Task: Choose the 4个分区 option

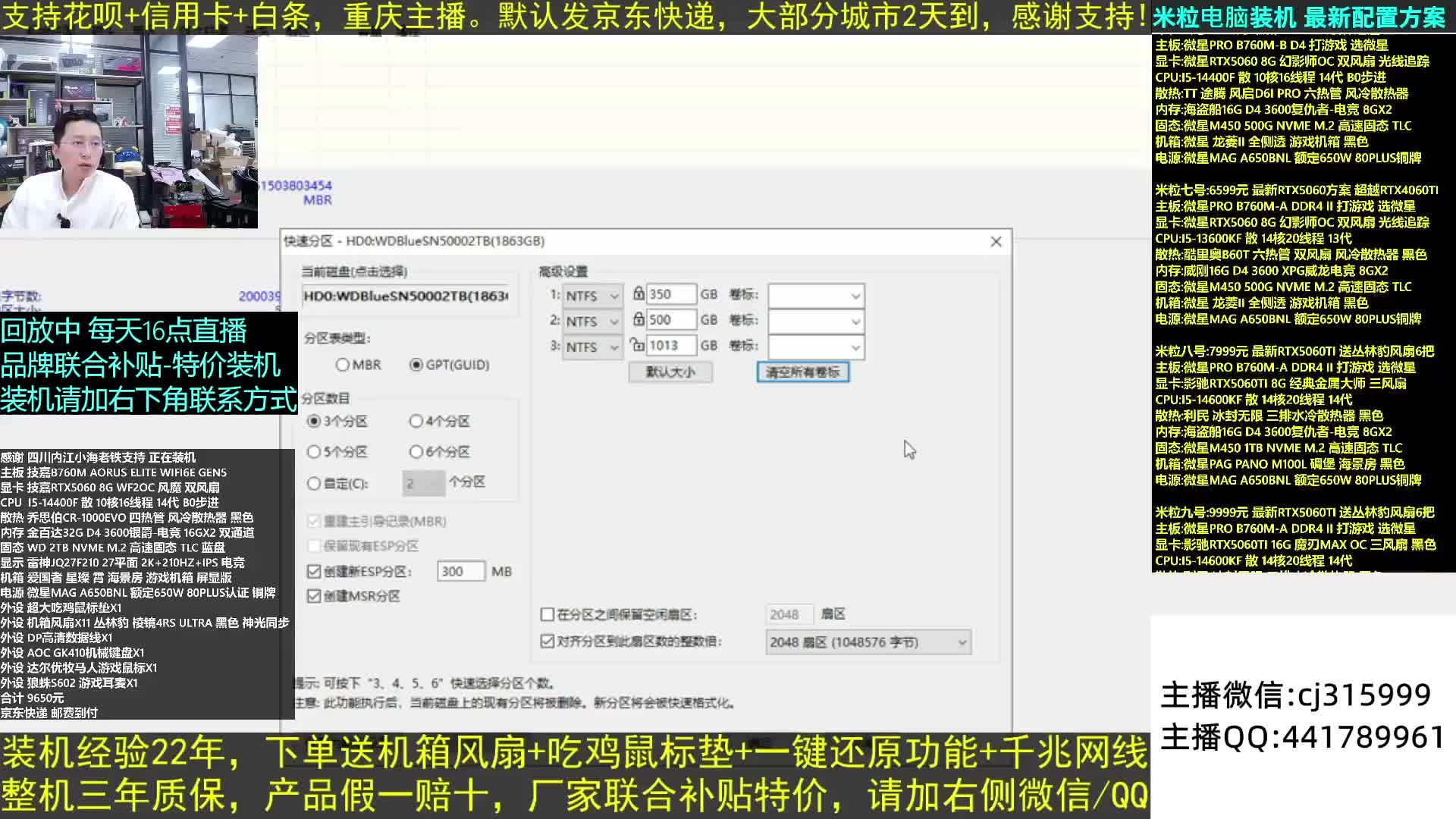Action: click(x=416, y=421)
